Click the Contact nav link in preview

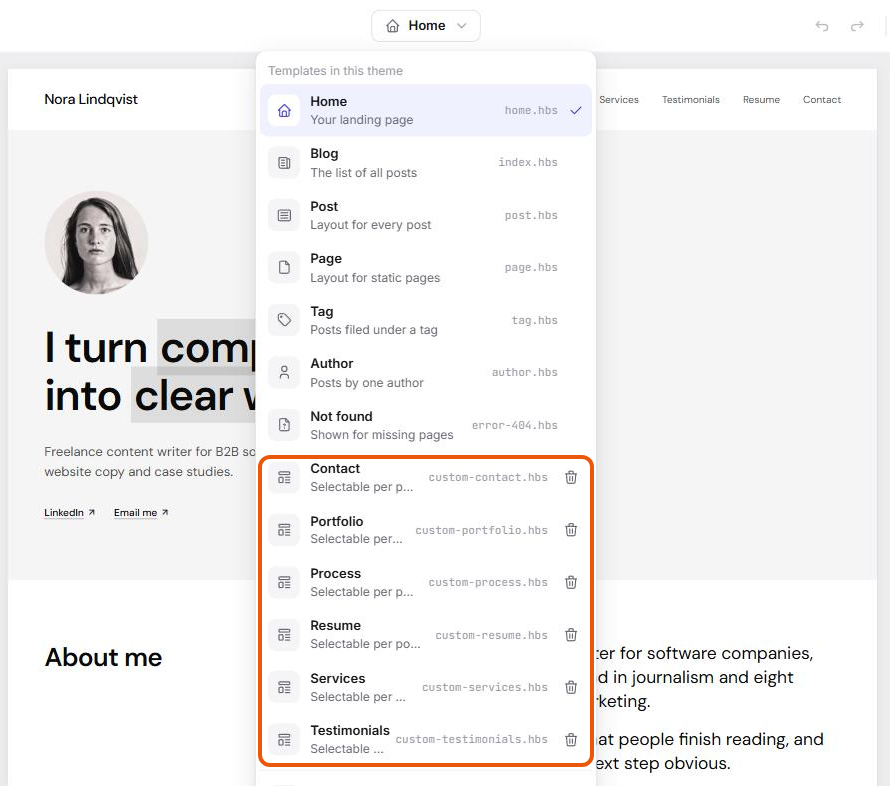click(822, 100)
